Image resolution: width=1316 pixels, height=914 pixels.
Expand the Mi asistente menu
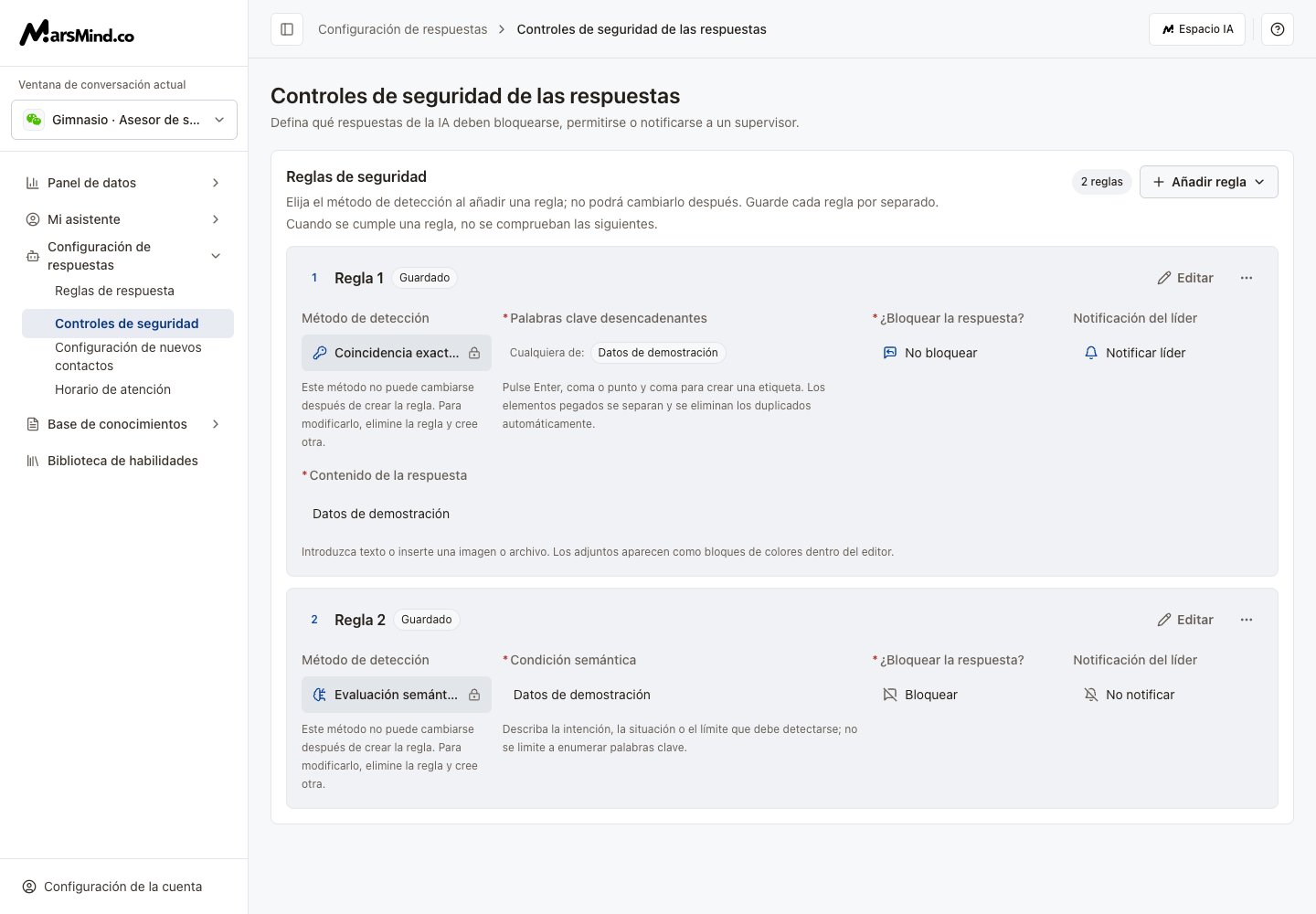[216, 219]
